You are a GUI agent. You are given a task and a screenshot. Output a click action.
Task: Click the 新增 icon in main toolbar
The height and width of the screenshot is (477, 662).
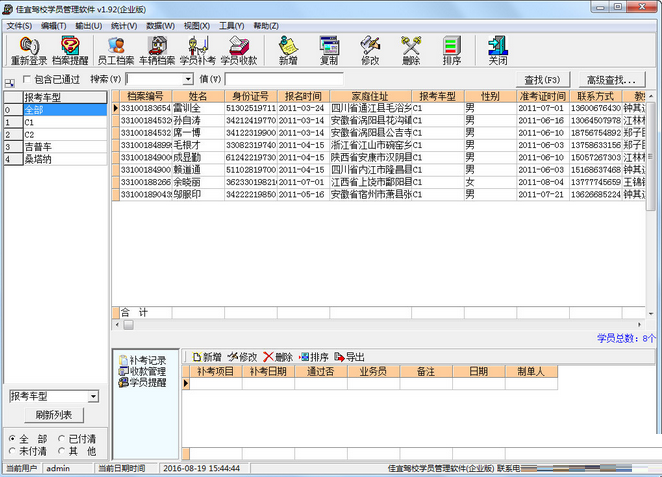coord(288,51)
